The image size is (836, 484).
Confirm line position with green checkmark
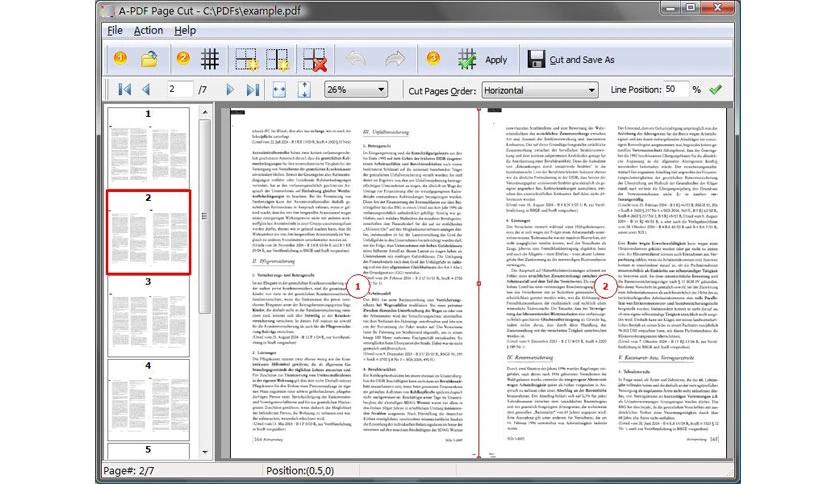[x=716, y=90]
